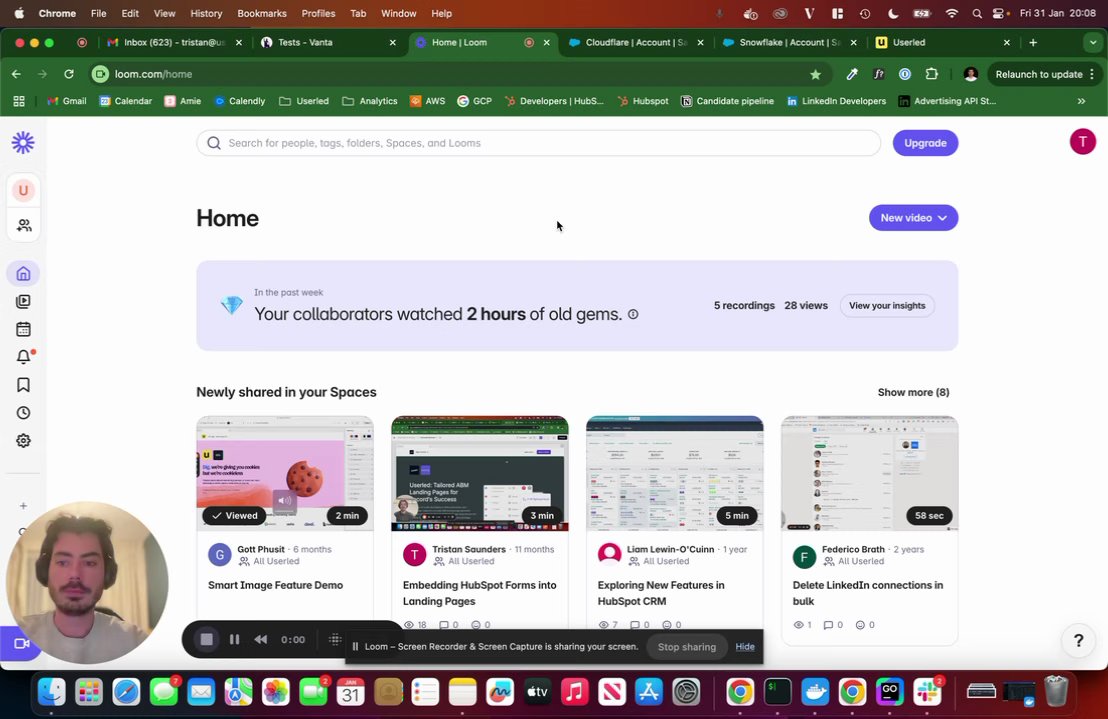The width and height of the screenshot is (1108, 719).
Task: Click the Loom logo icon in sidebar
Action: point(23,143)
